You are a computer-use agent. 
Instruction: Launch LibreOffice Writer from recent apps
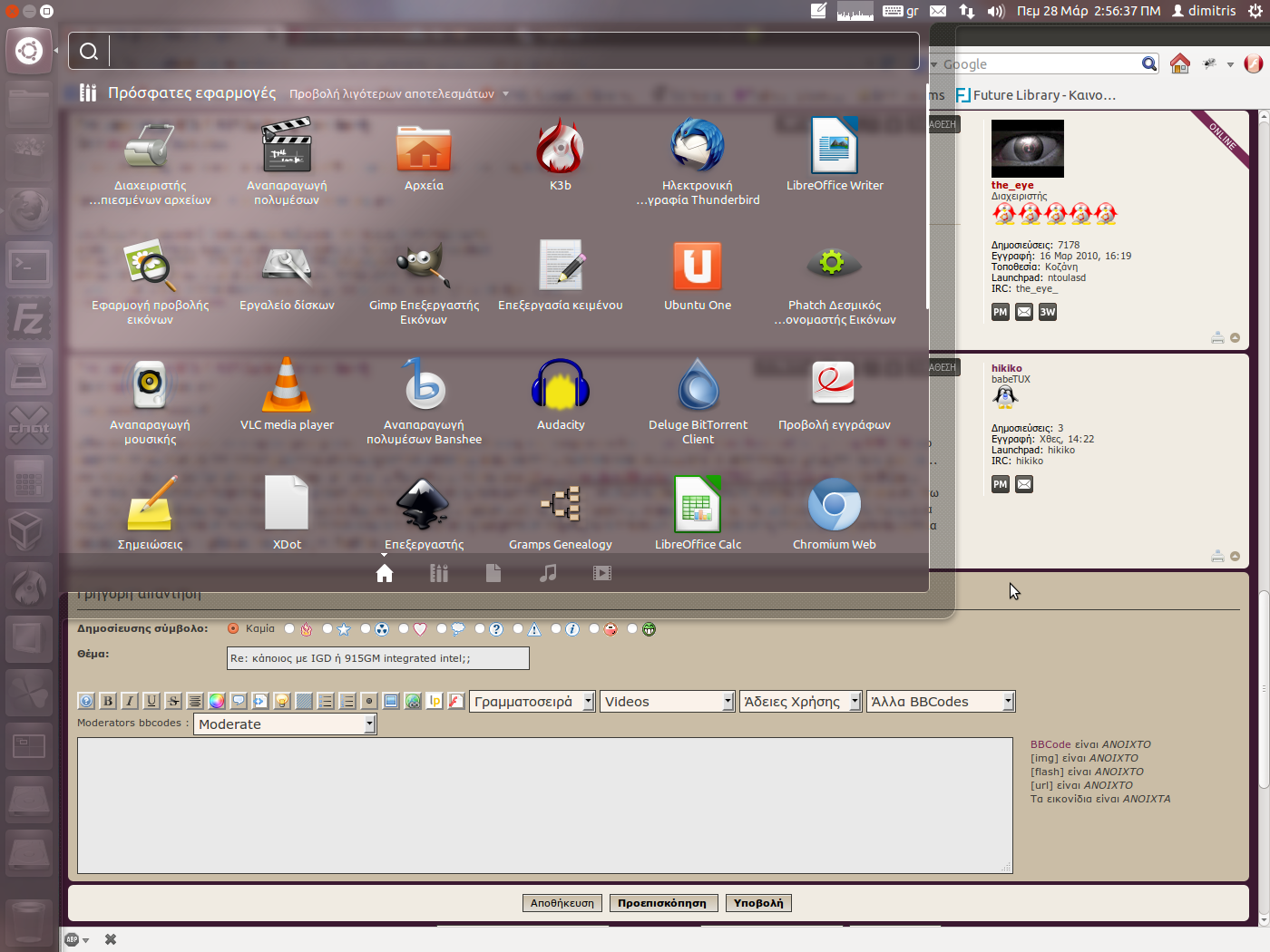point(835,145)
